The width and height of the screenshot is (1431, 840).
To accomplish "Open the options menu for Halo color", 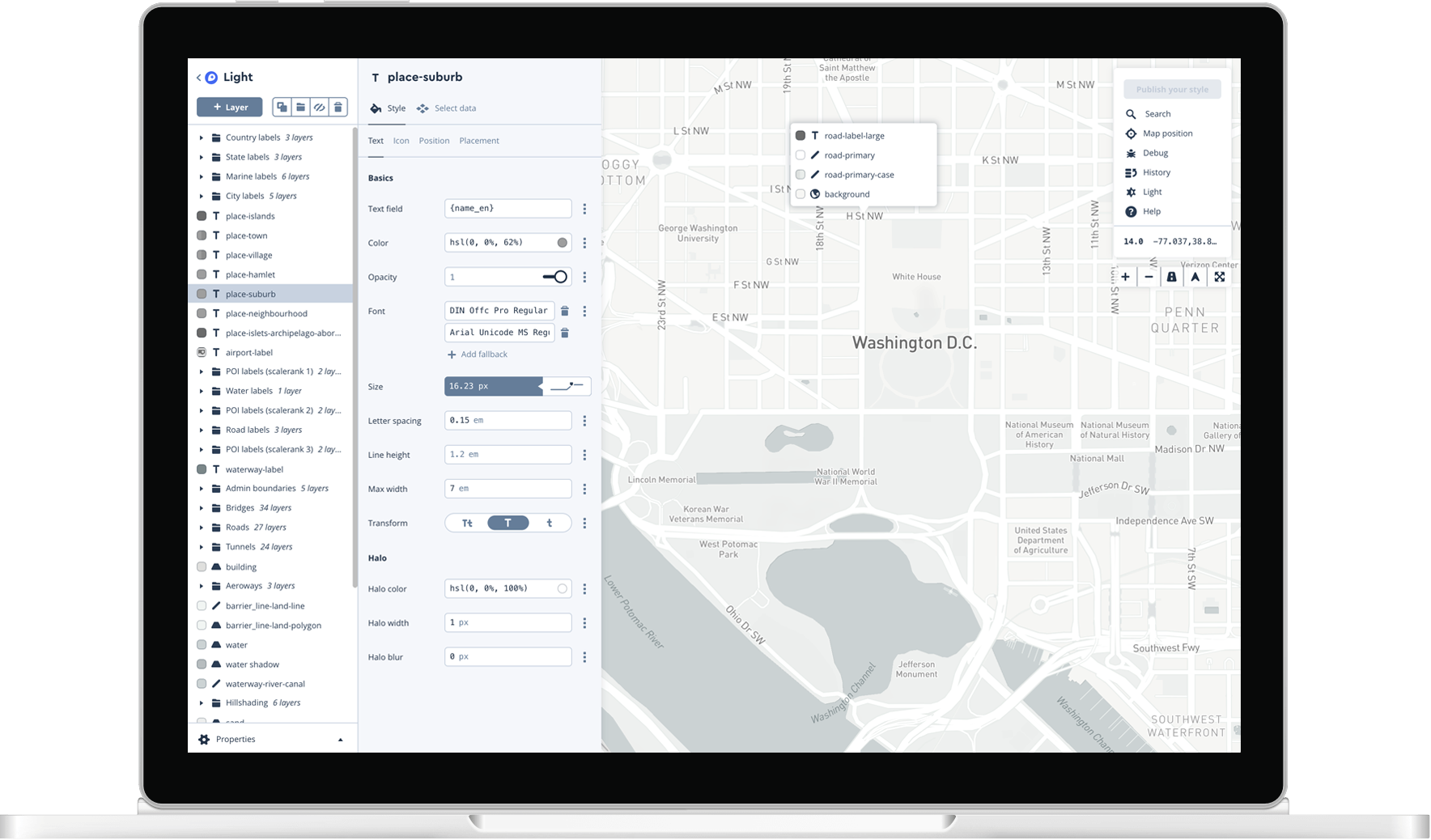I will coord(584,589).
